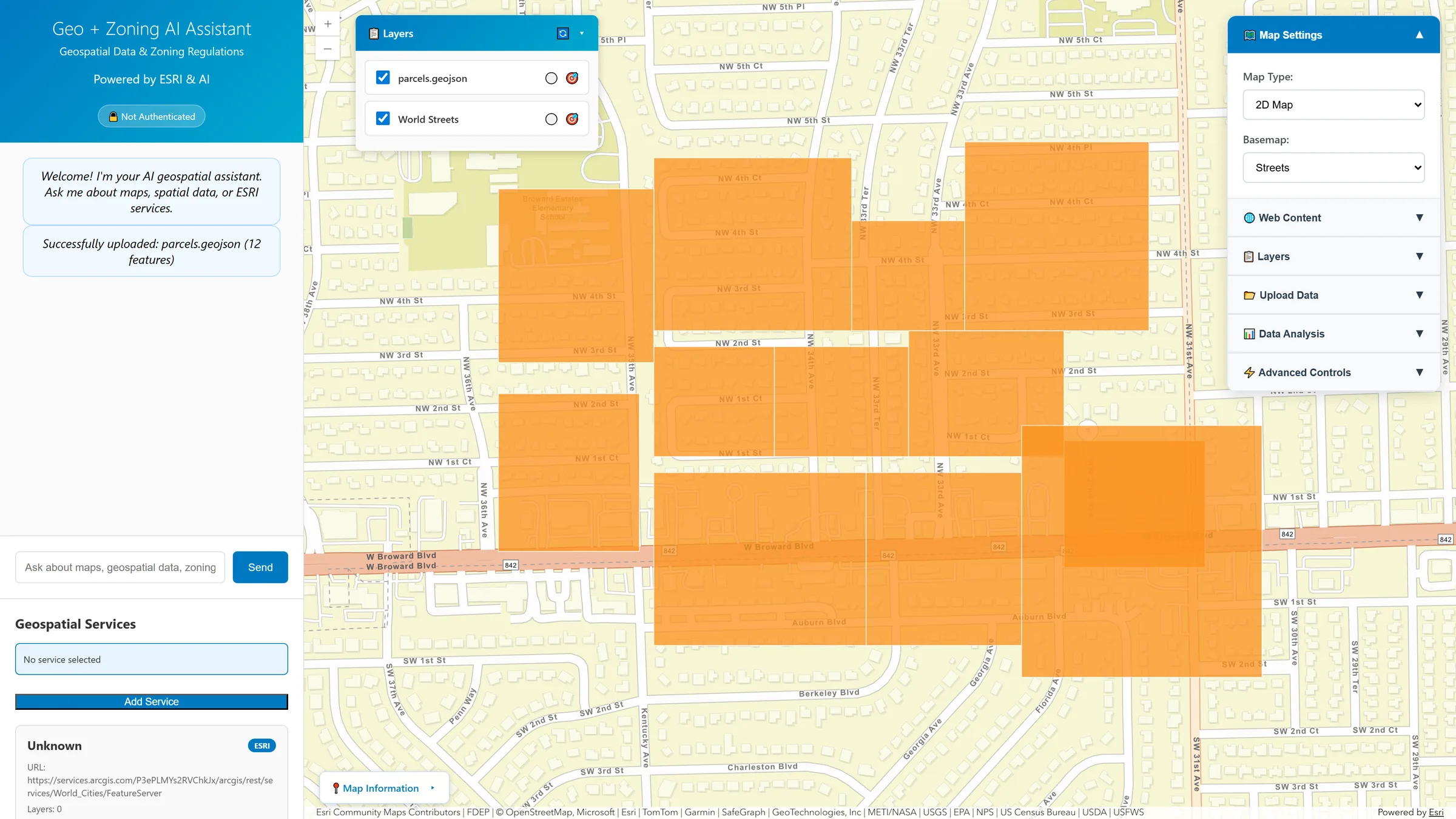Click the clipboard icon in the floating Layers header
This screenshot has width=1456, height=819.
[x=374, y=34]
